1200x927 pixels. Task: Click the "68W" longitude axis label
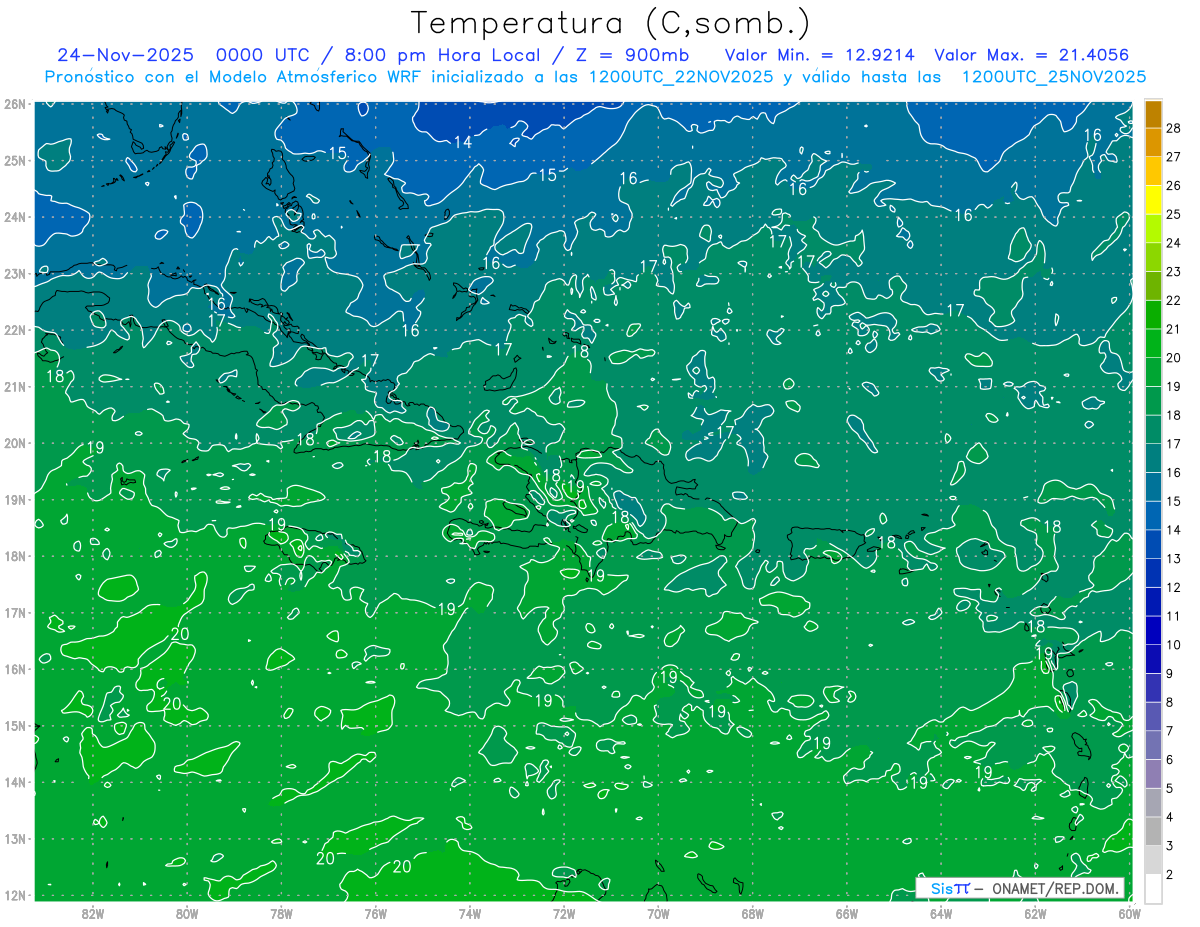tap(752, 913)
